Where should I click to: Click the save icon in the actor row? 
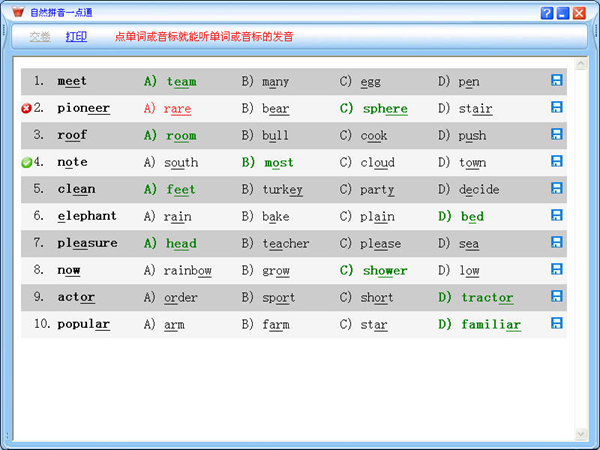pyautogui.click(x=556, y=296)
